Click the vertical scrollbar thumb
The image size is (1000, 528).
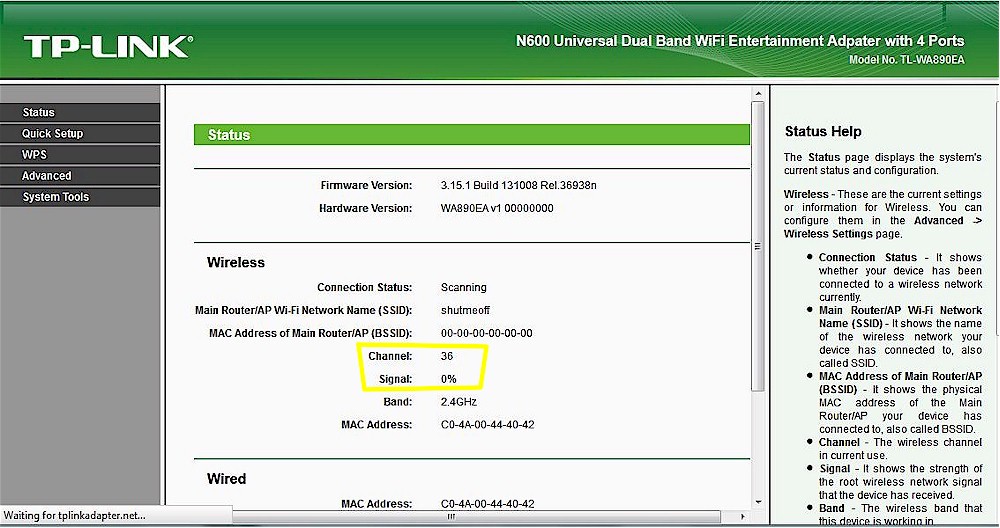point(758,246)
